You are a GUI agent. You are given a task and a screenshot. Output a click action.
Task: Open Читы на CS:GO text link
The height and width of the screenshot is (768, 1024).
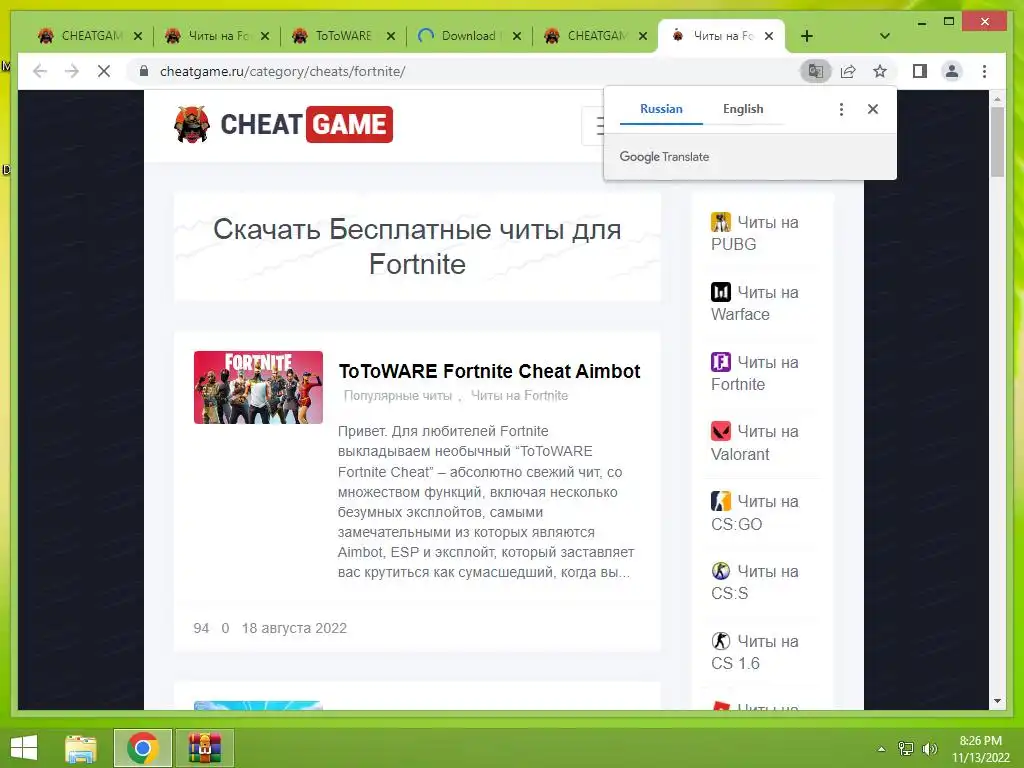pos(755,513)
